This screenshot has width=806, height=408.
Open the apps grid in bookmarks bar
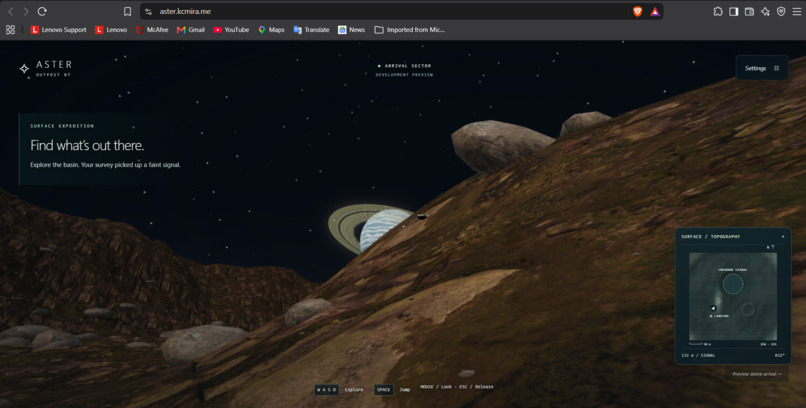click(x=10, y=30)
